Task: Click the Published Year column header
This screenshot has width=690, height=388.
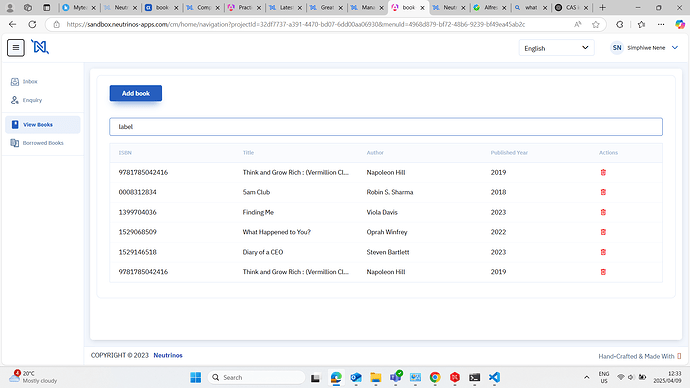Action: coord(509,153)
